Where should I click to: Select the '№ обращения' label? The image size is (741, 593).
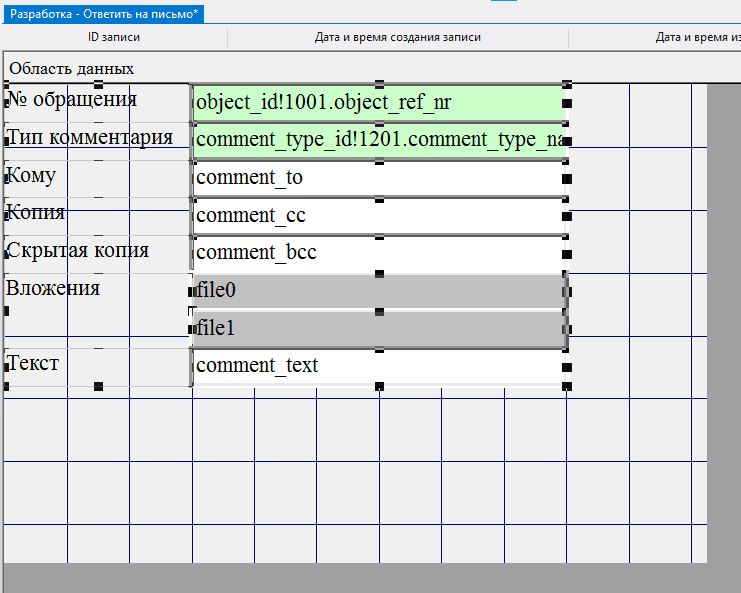[72, 100]
